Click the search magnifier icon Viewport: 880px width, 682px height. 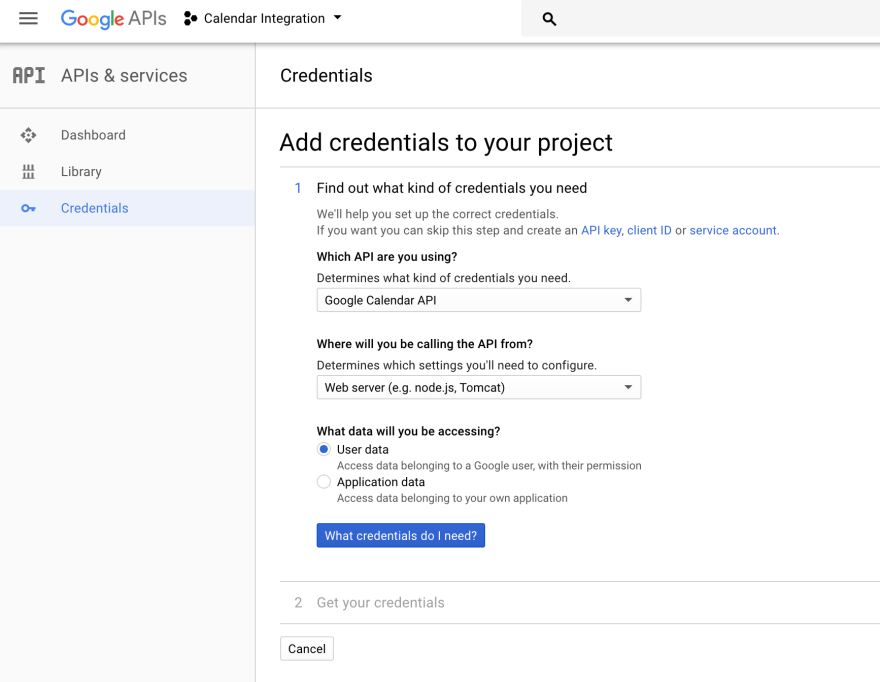pos(549,19)
